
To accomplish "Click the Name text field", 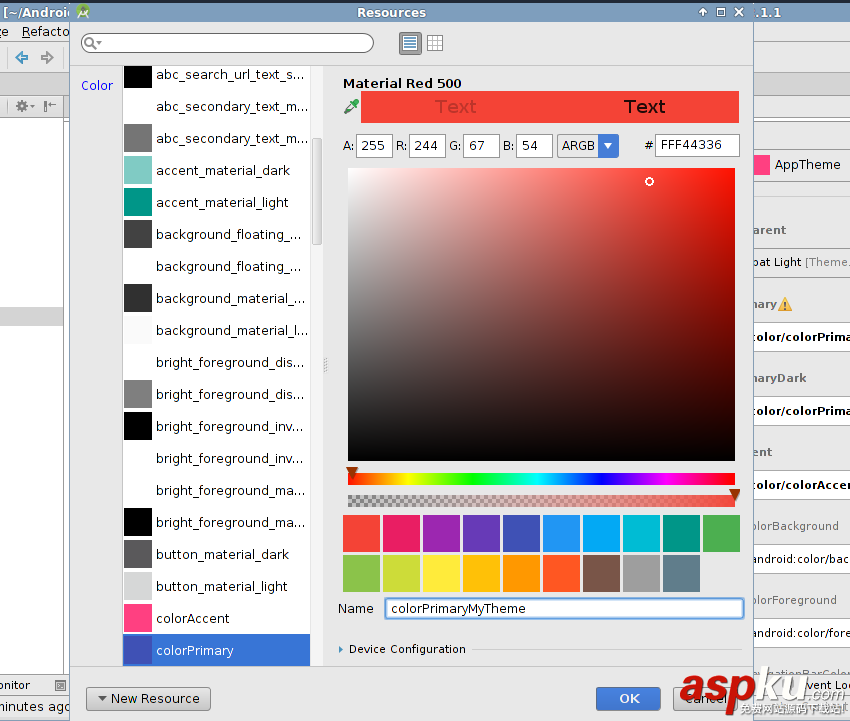I will 564,608.
